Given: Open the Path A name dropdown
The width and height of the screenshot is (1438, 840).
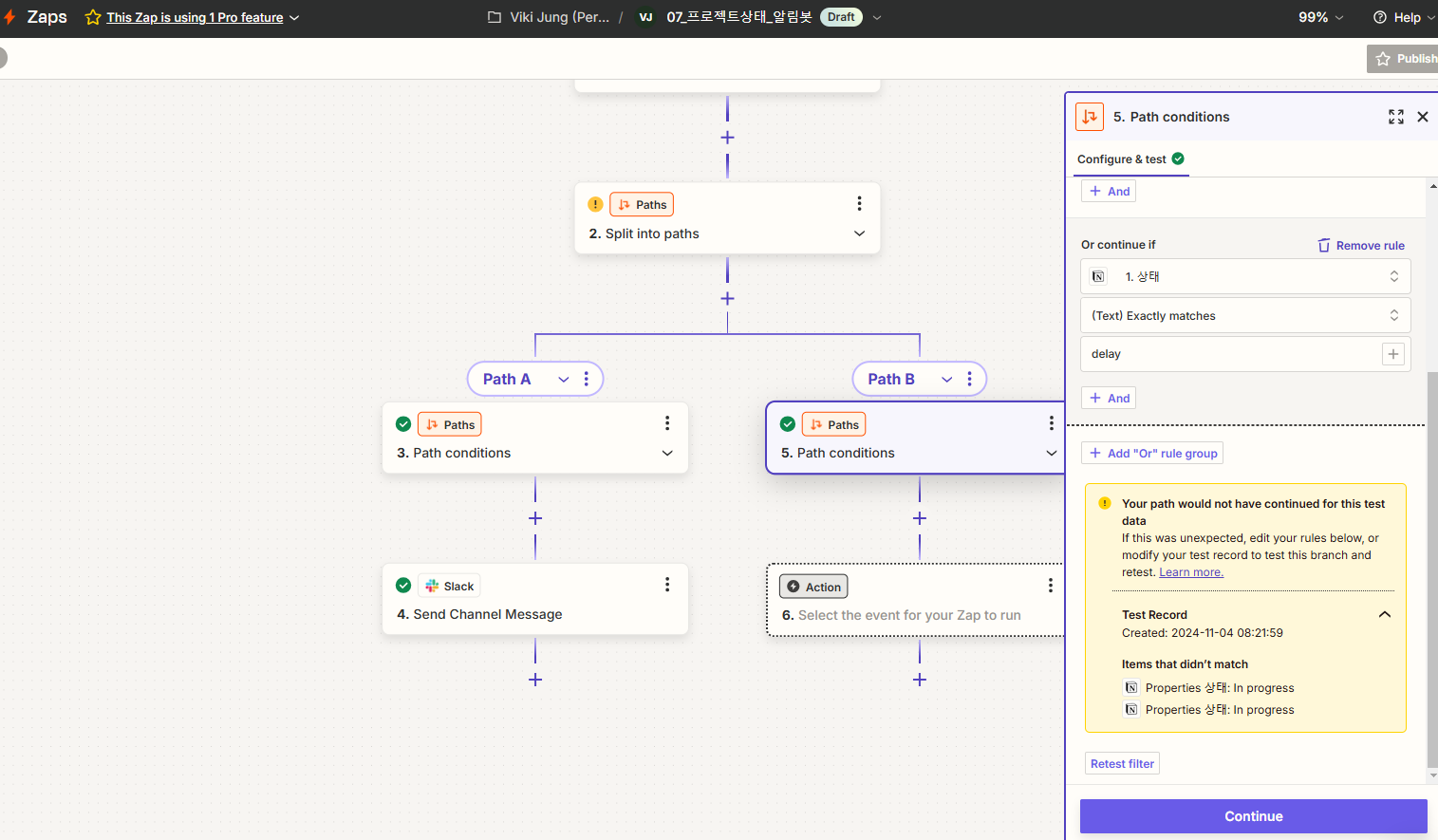Looking at the screenshot, I should tap(564, 379).
